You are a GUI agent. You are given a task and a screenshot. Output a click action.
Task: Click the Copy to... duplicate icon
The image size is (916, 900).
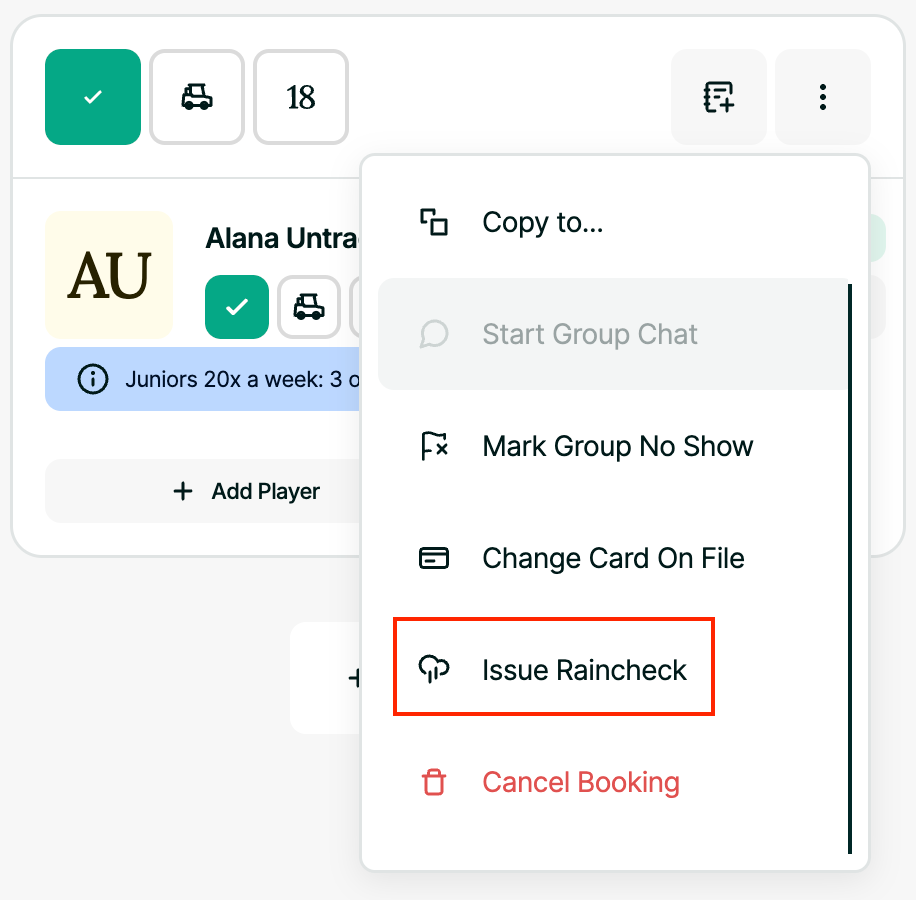pos(434,222)
